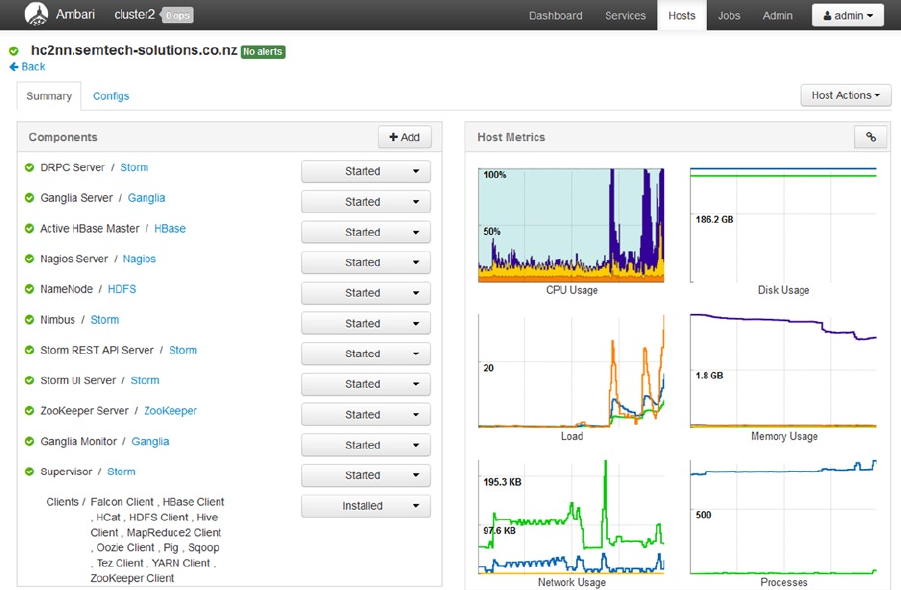The height and width of the screenshot is (590, 901).
Task: Click the 0 ops badge
Action: [x=178, y=16]
